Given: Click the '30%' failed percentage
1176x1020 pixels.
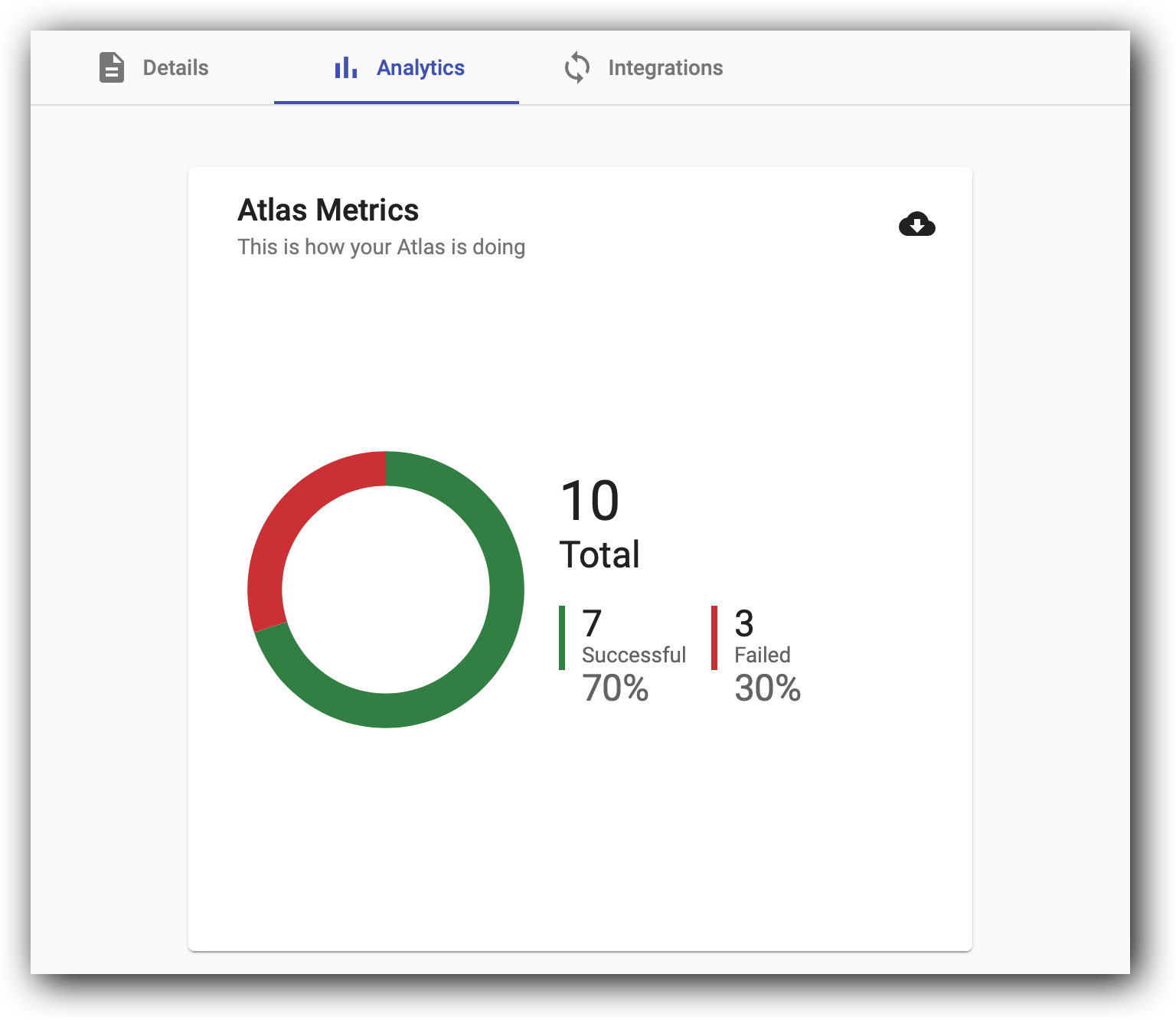Looking at the screenshot, I should click(768, 688).
